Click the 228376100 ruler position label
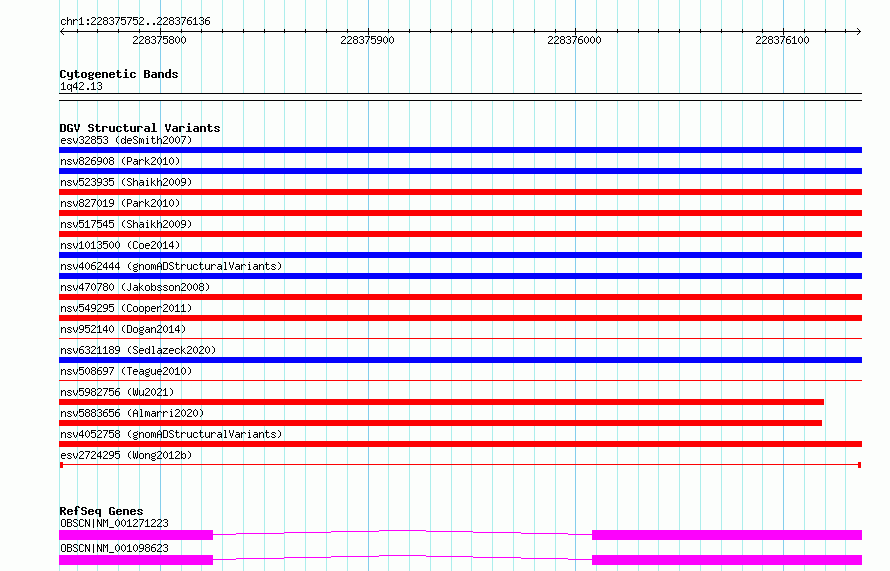 tap(782, 40)
